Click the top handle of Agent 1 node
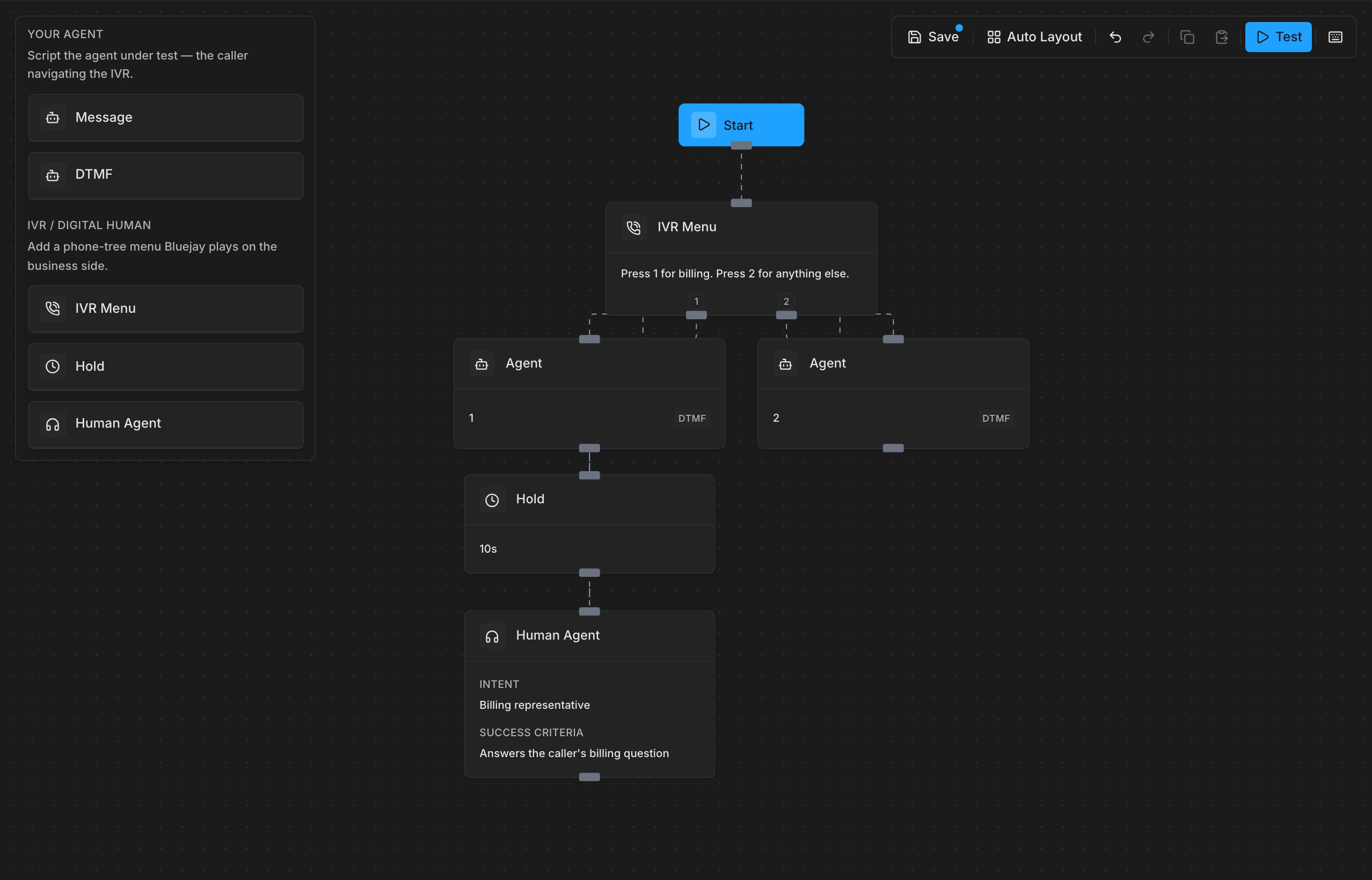 click(x=589, y=339)
